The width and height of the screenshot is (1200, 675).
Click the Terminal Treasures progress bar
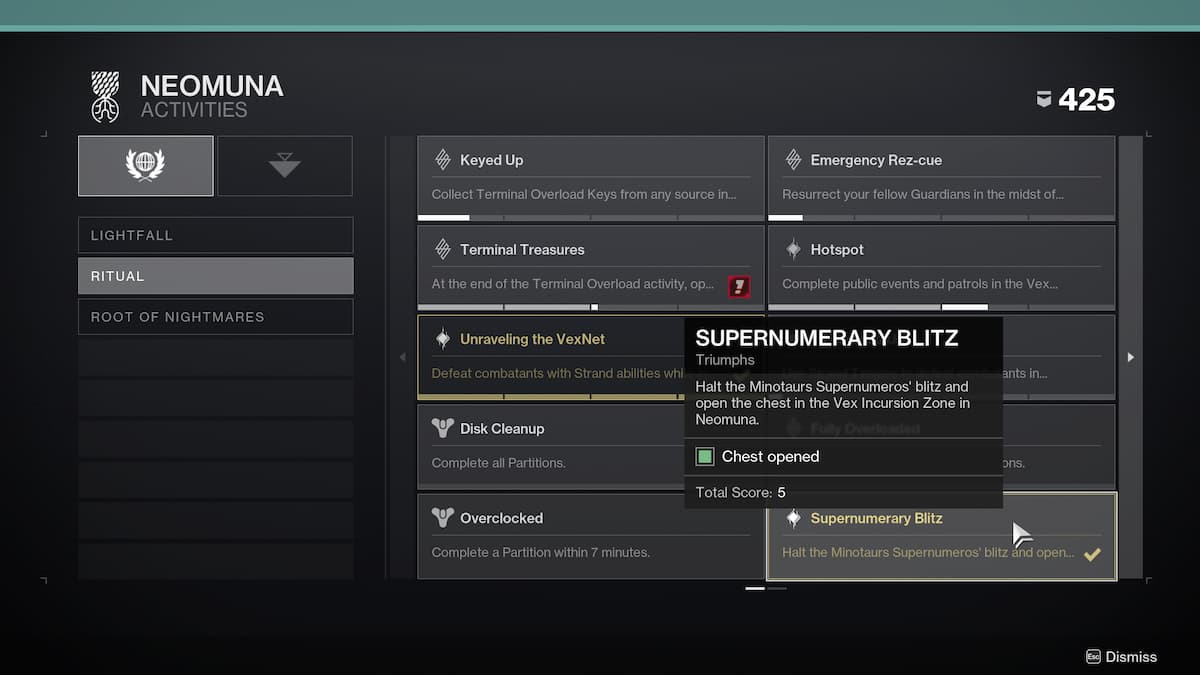pos(591,307)
